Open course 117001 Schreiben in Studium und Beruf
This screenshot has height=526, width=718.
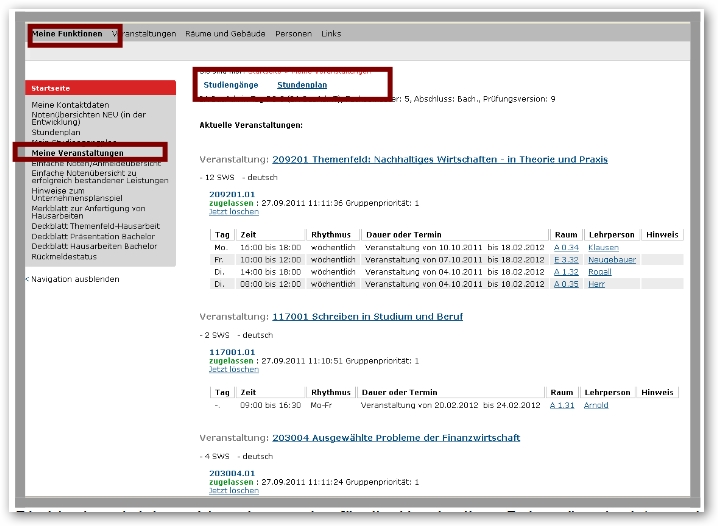(368, 317)
